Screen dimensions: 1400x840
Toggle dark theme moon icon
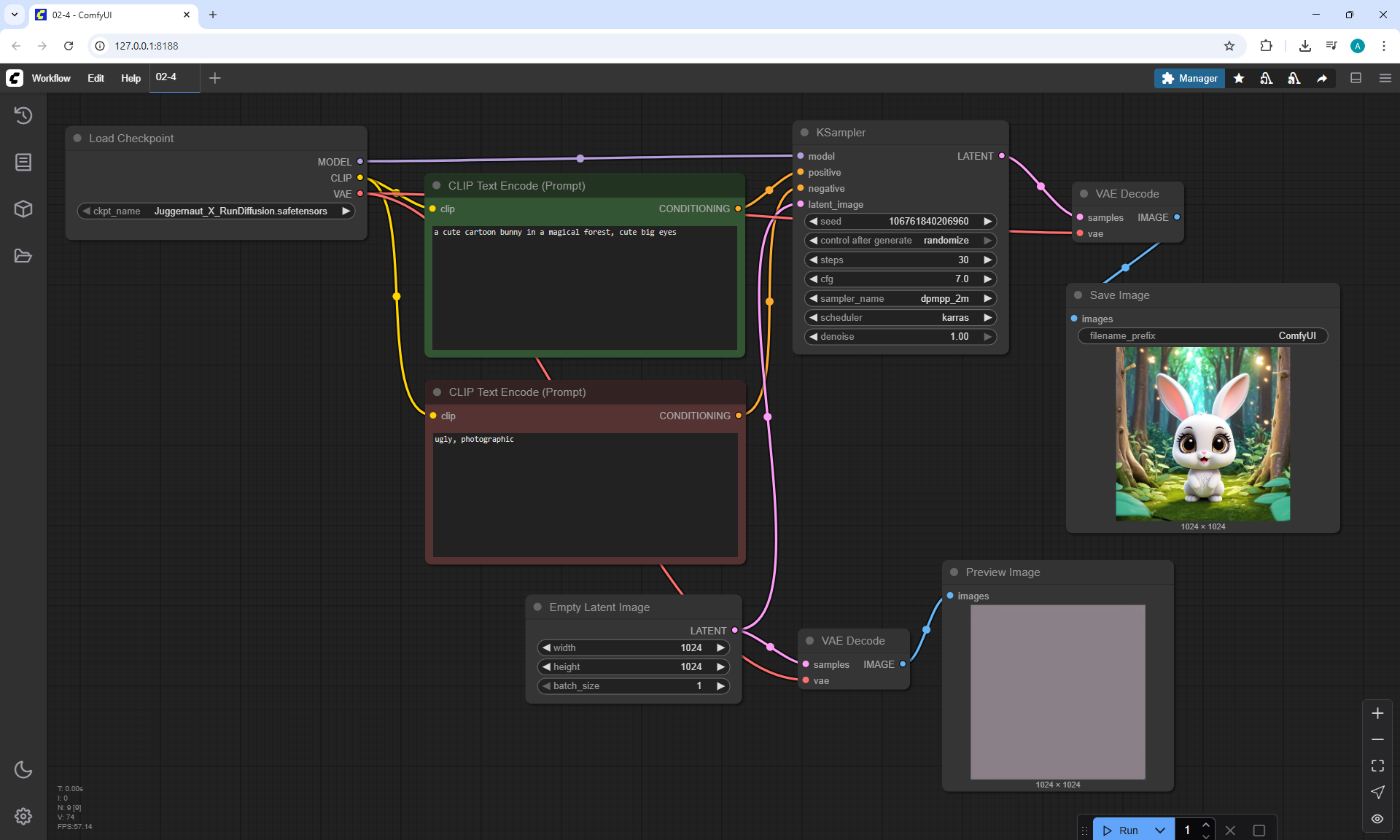pos(23,769)
